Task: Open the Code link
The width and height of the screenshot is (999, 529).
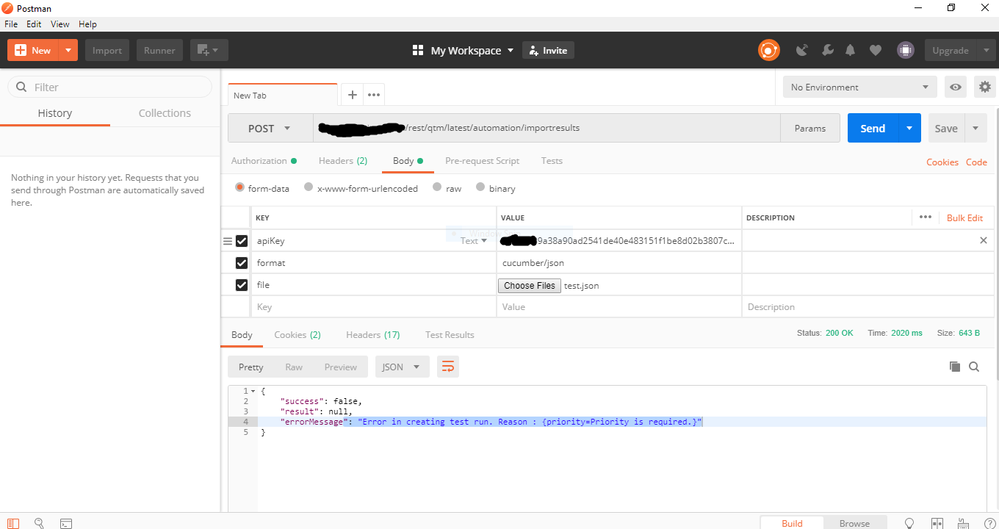Action: pyautogui.click(x=976, y=162)
